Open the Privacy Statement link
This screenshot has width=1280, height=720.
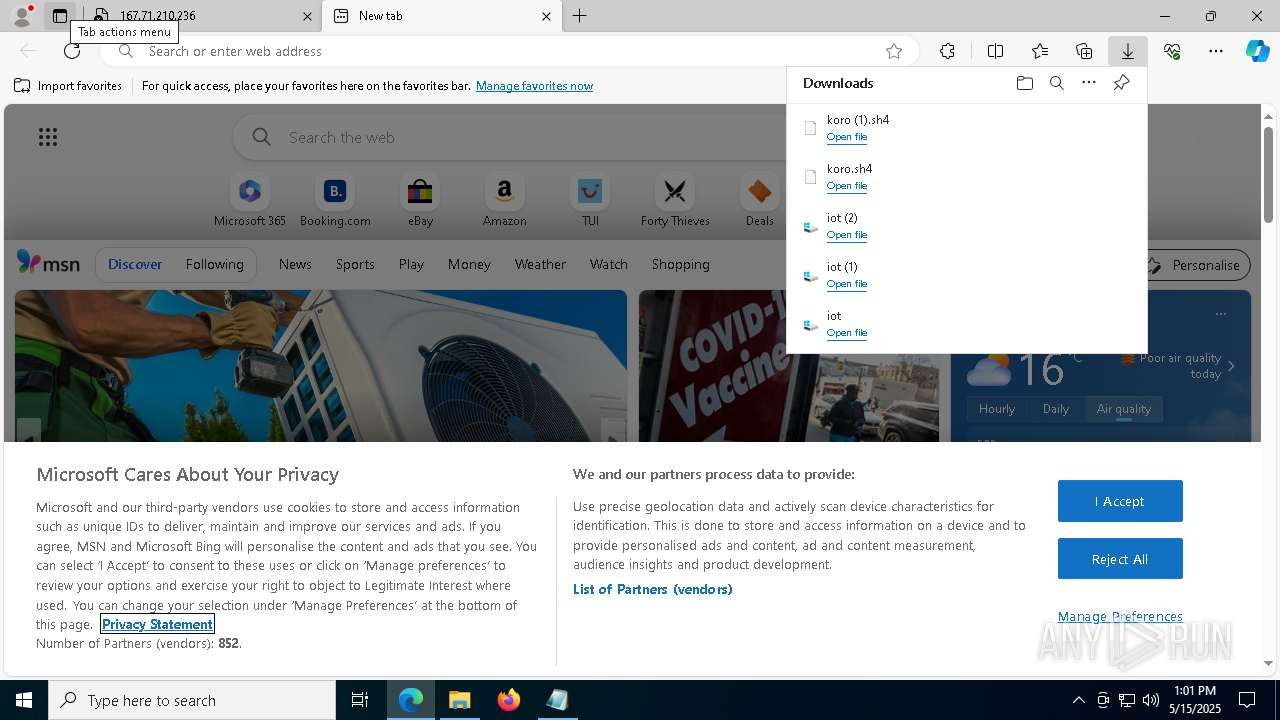(x=157, y=624)
